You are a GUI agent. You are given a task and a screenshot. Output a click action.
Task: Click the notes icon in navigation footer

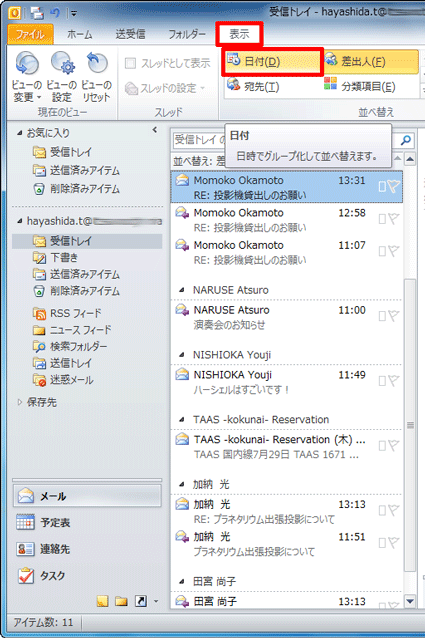click(102, 601)
